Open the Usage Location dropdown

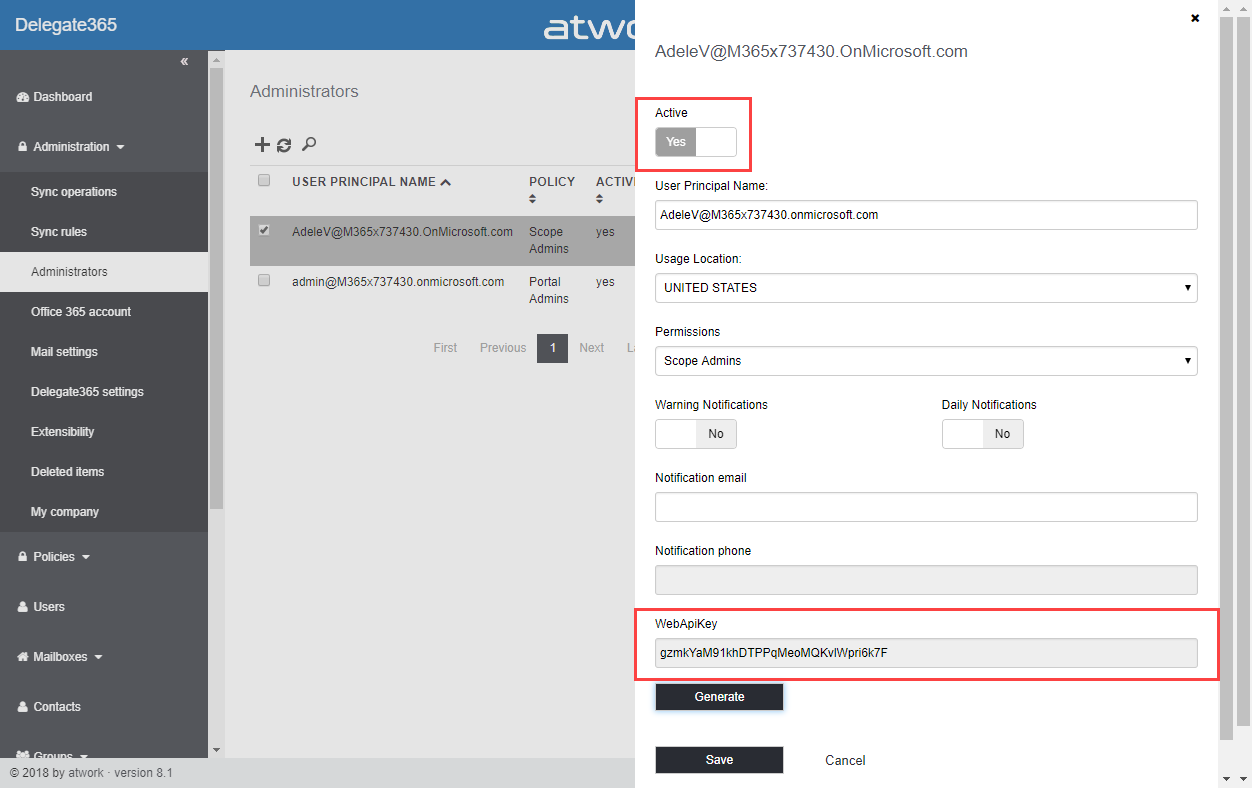(926, 288)
